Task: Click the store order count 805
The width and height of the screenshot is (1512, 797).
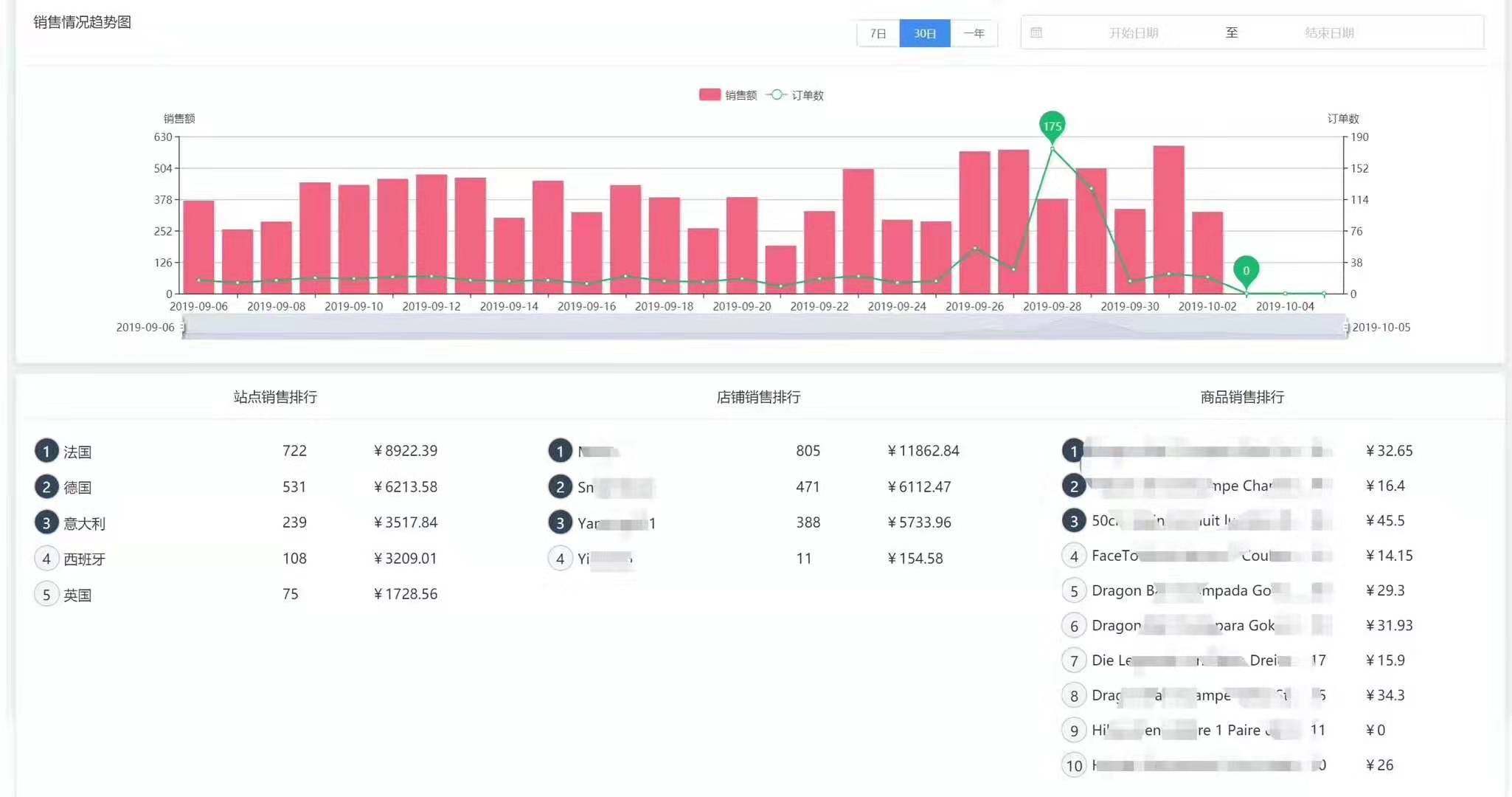Action: tap(808, 451)
